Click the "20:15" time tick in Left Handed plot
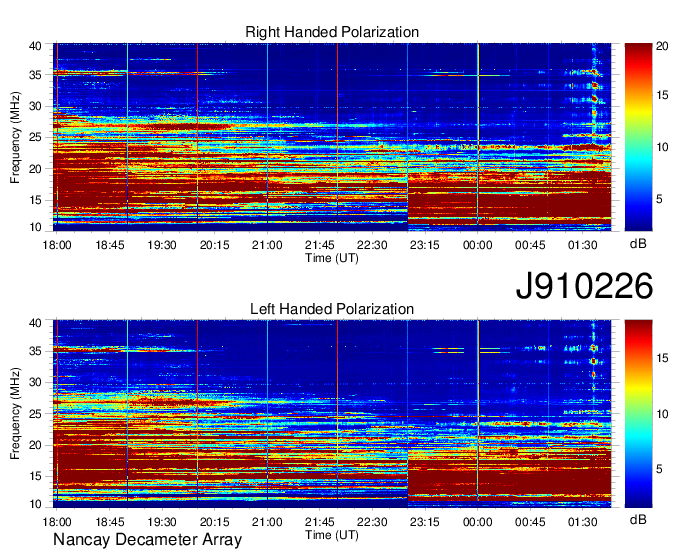Screen dimensions: 680x552 pyautogui.click(x=214, y=522)
